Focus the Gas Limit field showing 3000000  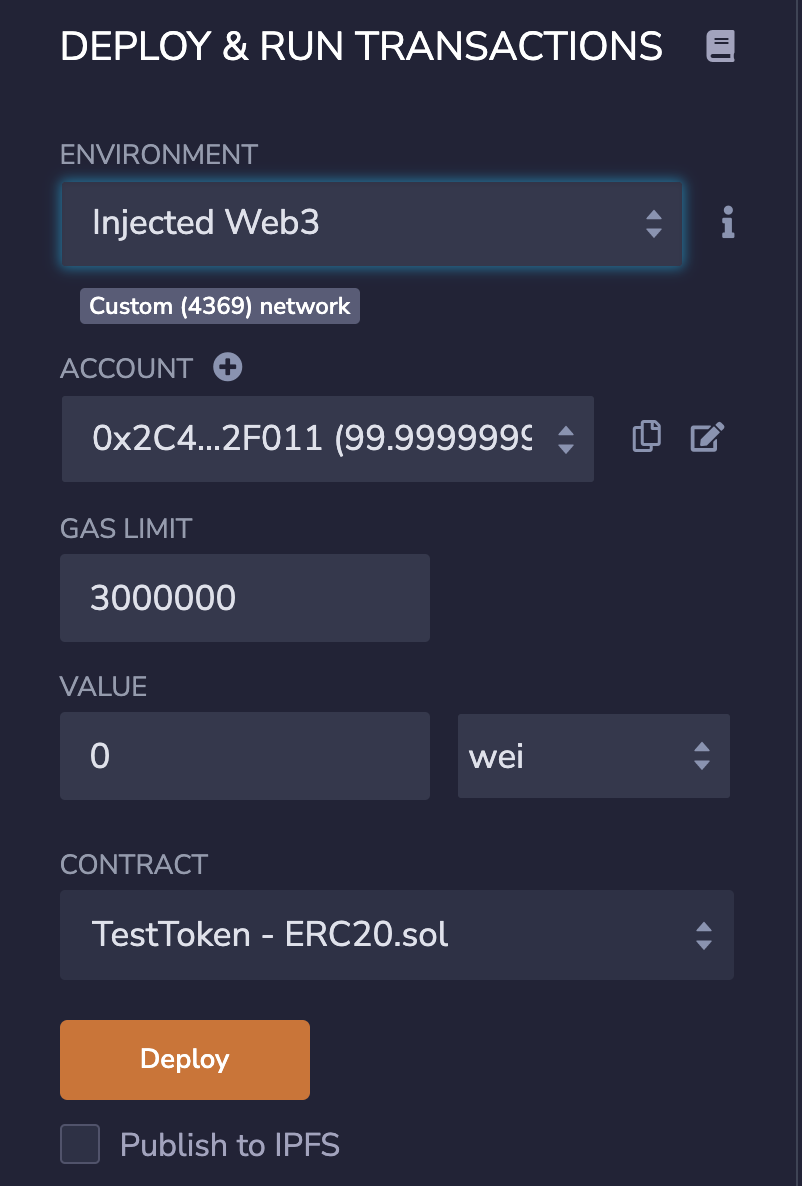pyautogui.click(x=245, y=598)
